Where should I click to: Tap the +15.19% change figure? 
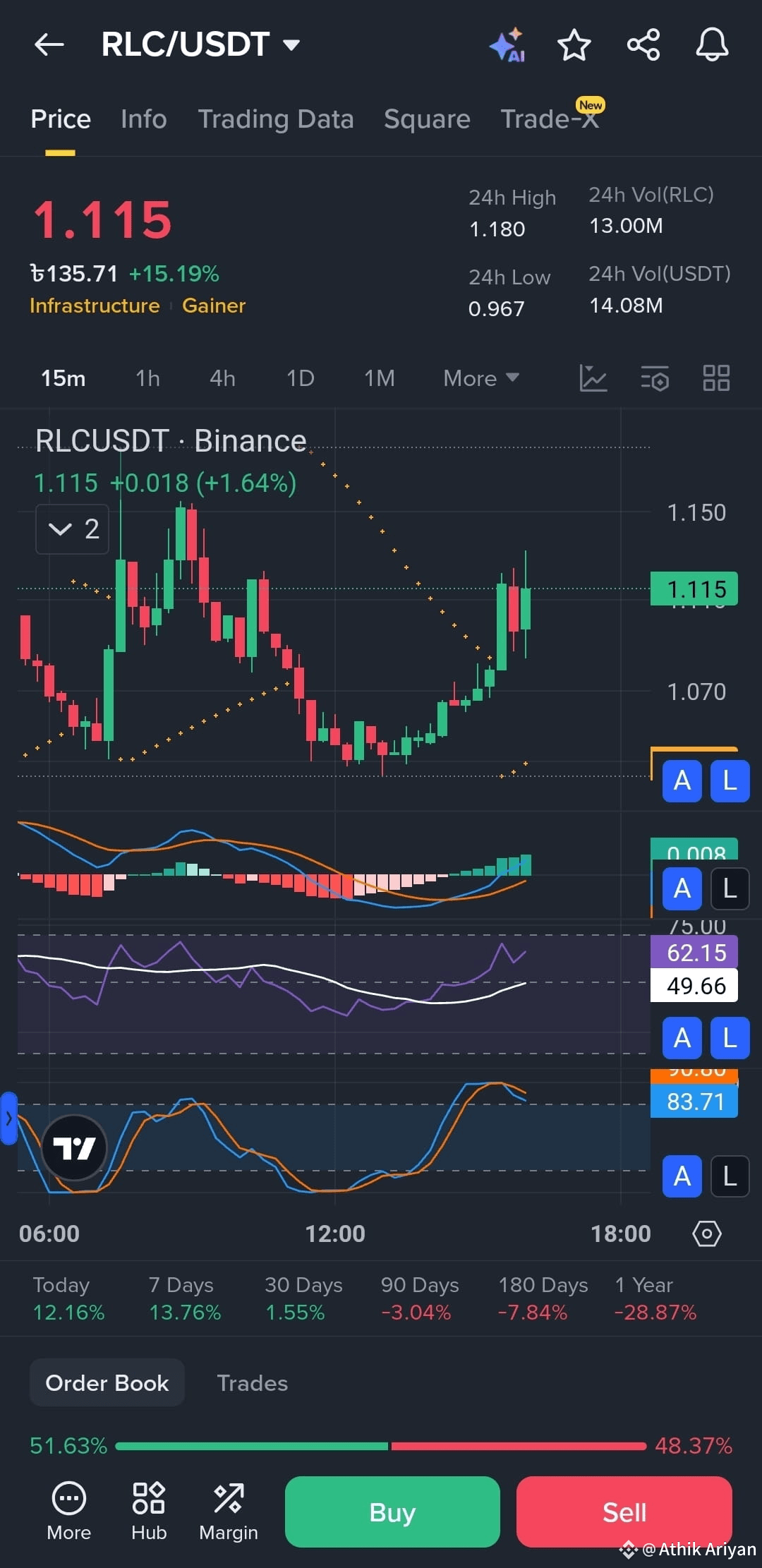[174, 274]
